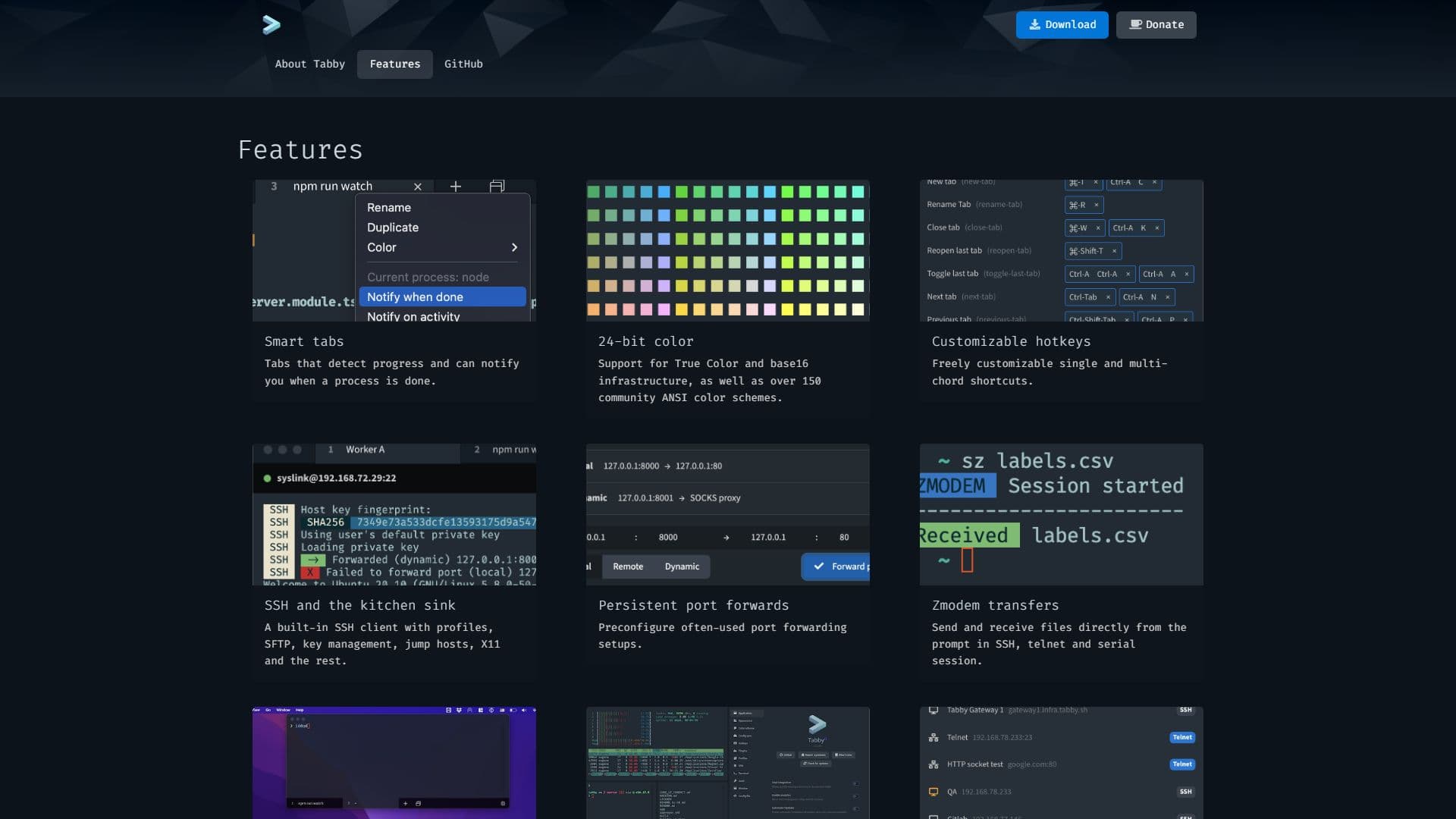
Task: Click the Customizable hotkeys description text
Action: click(1050, 372)
